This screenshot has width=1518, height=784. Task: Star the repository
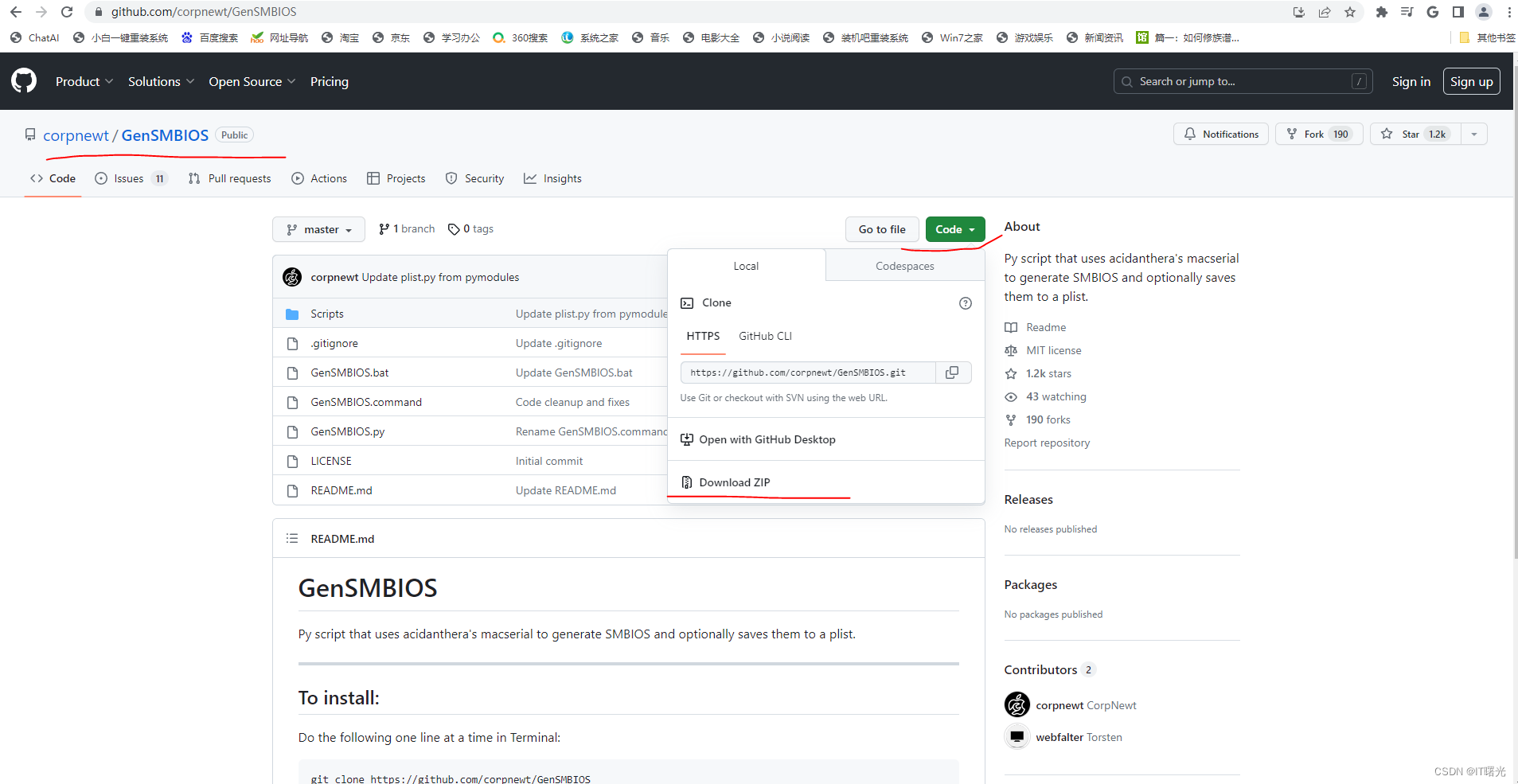1415,134
